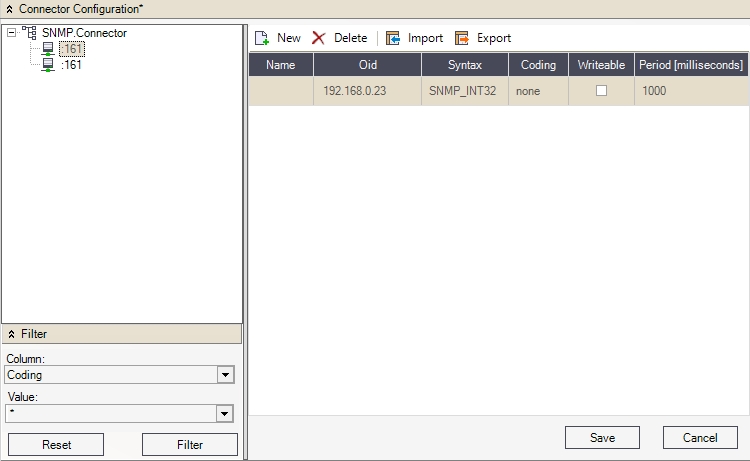Select the second :161 device node

[x=71, y=65]
